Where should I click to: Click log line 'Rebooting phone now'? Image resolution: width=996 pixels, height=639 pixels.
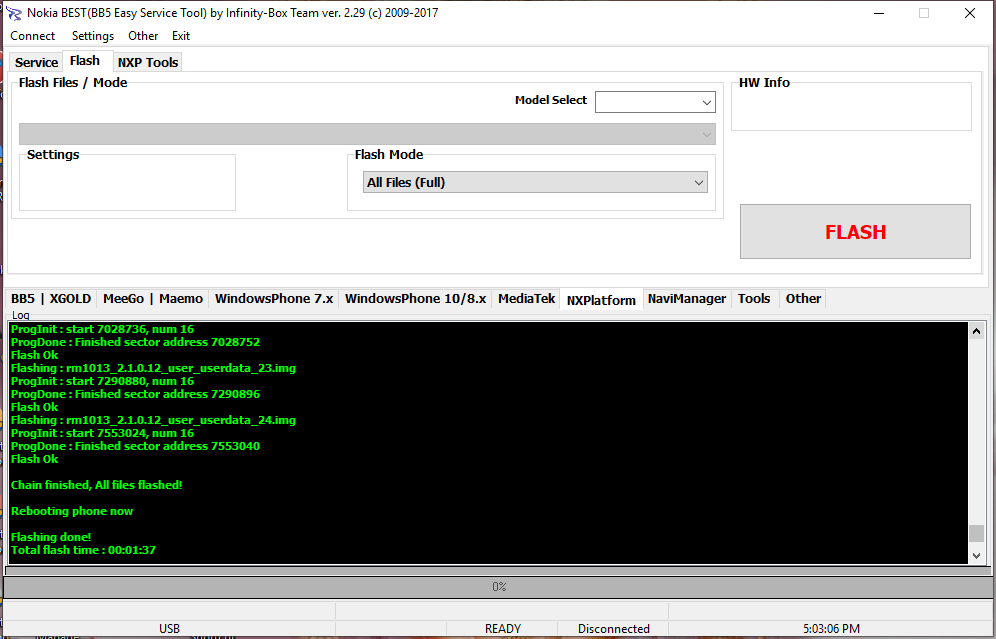click(72, 511)
